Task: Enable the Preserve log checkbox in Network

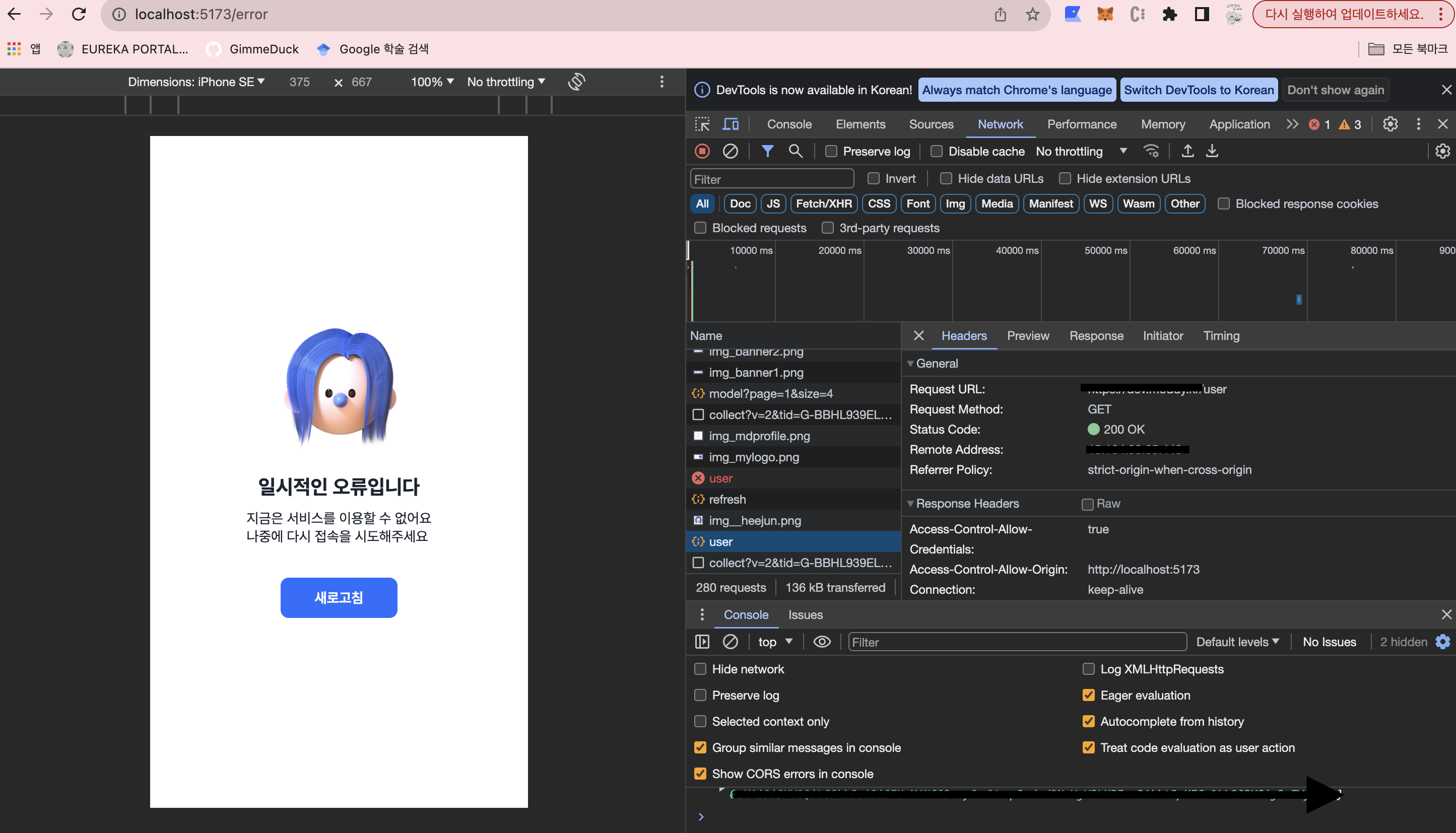Action: [x=831, y=151]
